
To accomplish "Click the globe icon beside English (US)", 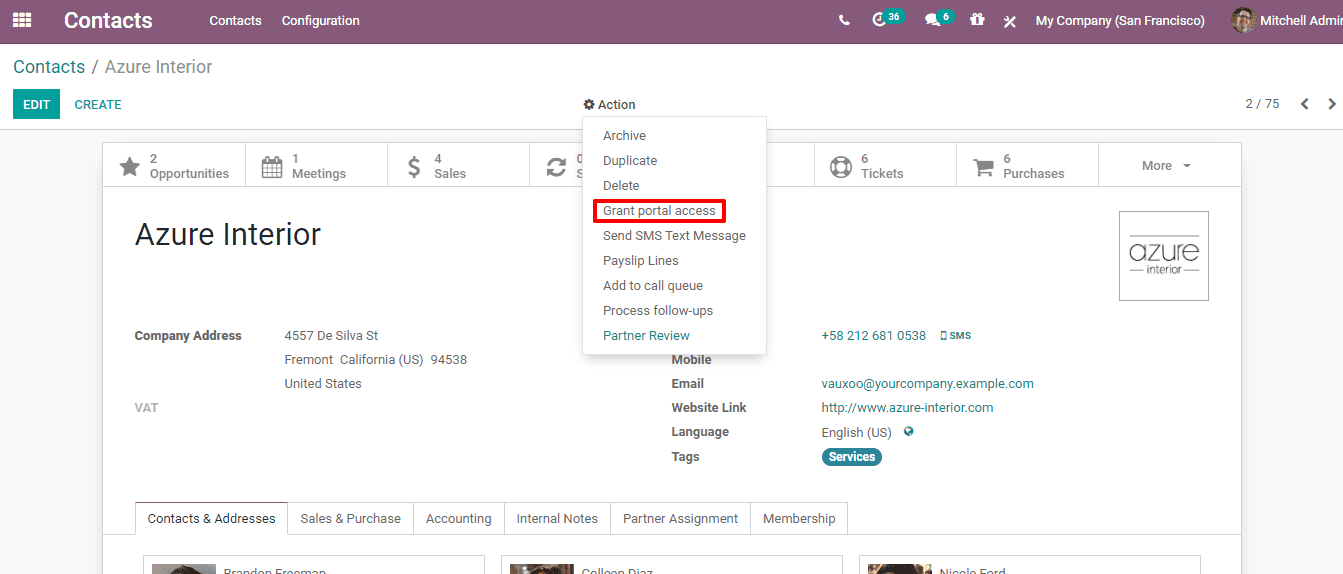I will [x=908, y=432].
